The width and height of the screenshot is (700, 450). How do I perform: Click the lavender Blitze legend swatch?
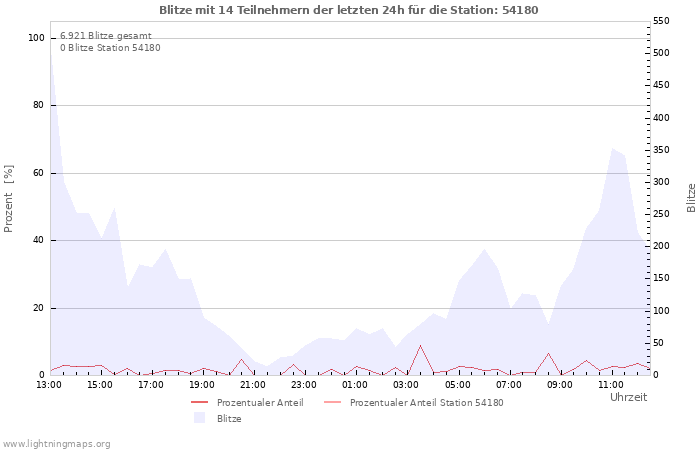tap(199, 419)
